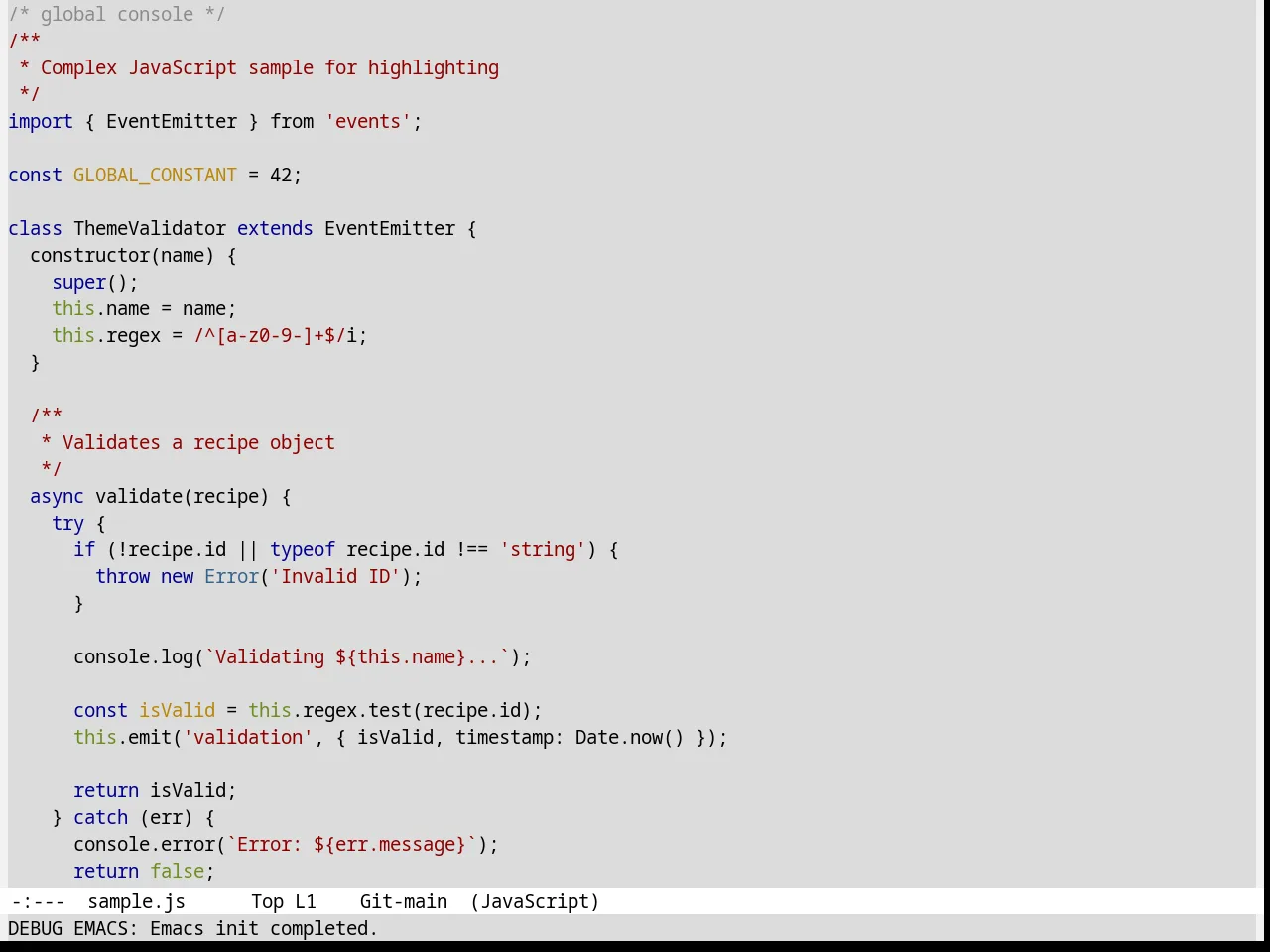The image size is (1270, 952).
Task: Click the word 'import' in the code
Action: point(41,121)
